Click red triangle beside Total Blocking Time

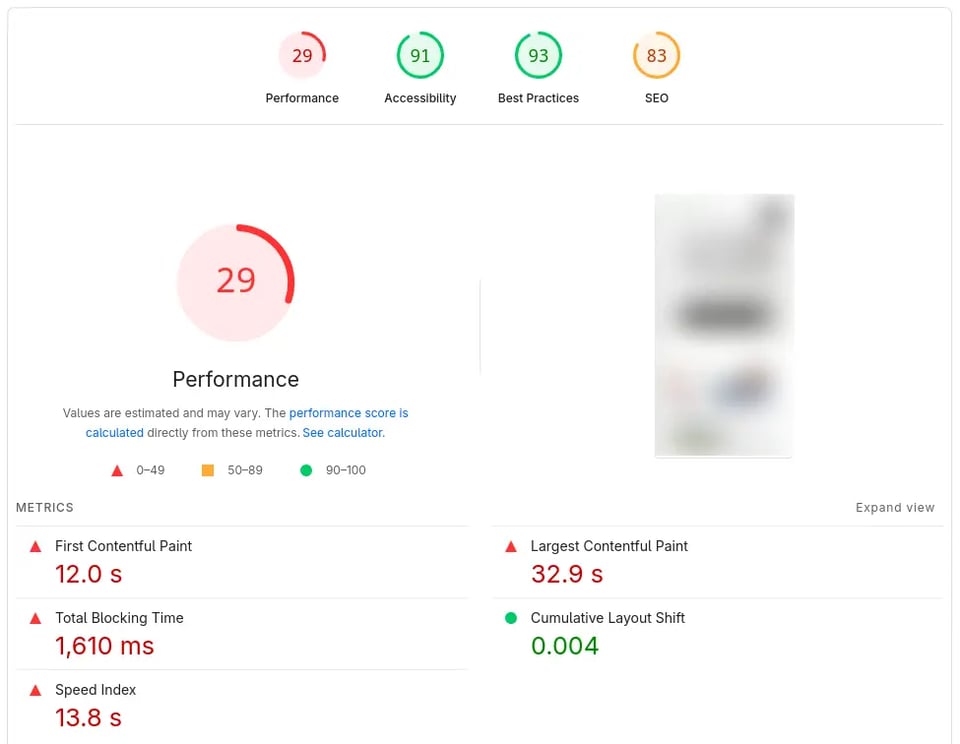click(x=35, y=618)
